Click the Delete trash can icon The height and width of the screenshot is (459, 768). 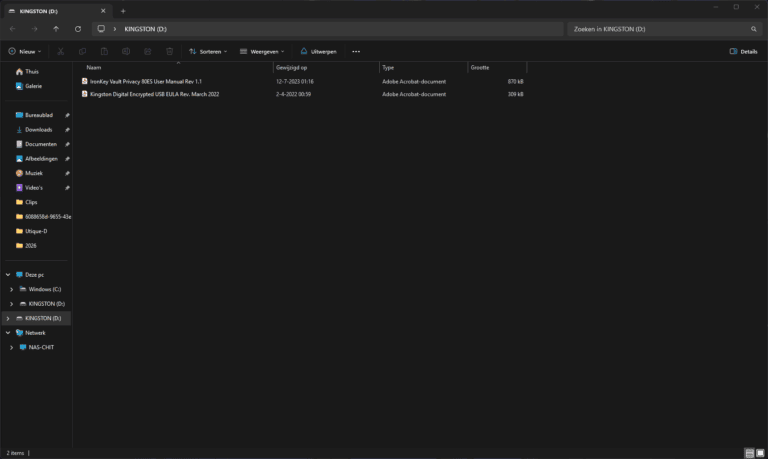click(x=169, y=51)
